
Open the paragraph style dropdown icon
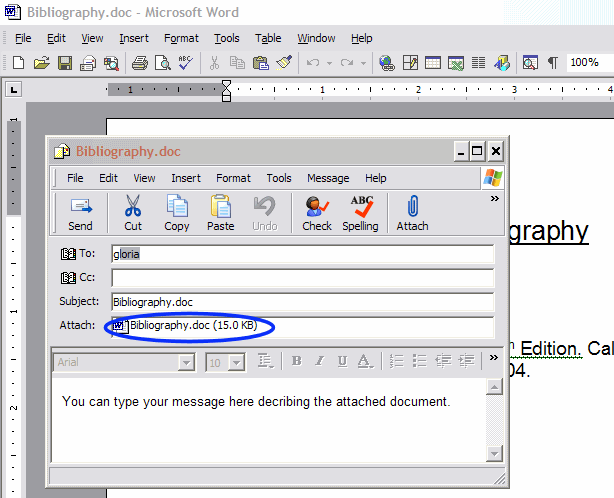click(265, 361)
